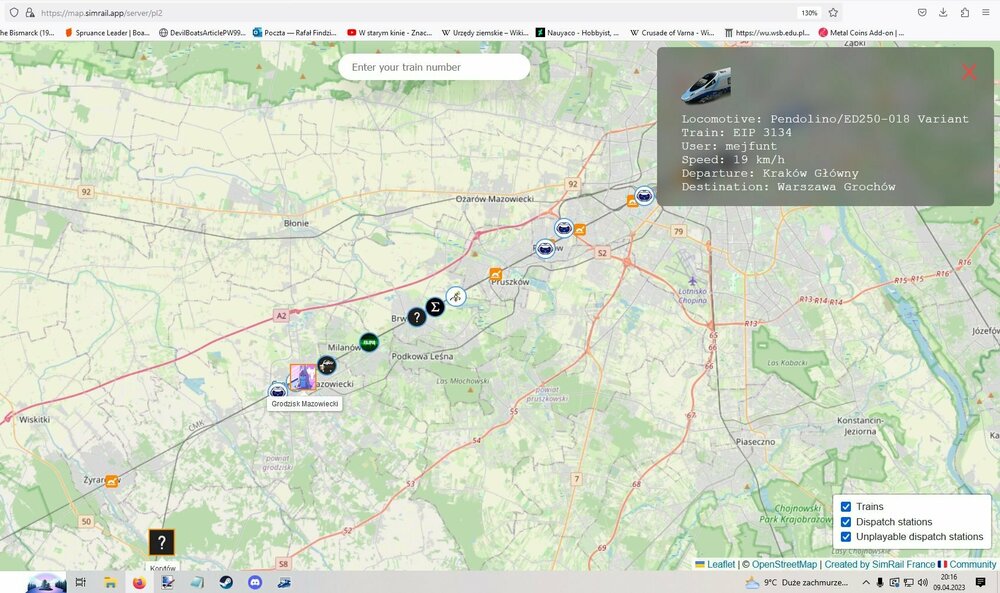The width and height of the screenshot is (1000, 593).
Task: Uncheck the Trains checkbox
Action: coord(846,507)
